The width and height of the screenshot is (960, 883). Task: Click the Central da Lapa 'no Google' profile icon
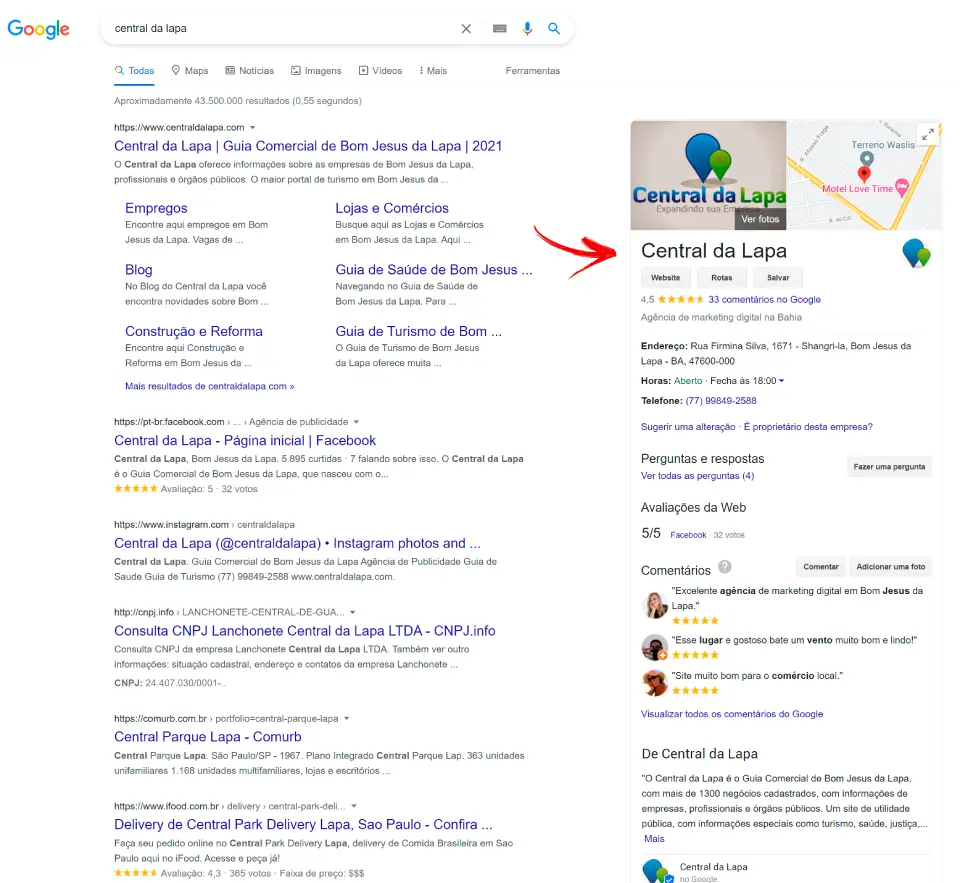658,871
